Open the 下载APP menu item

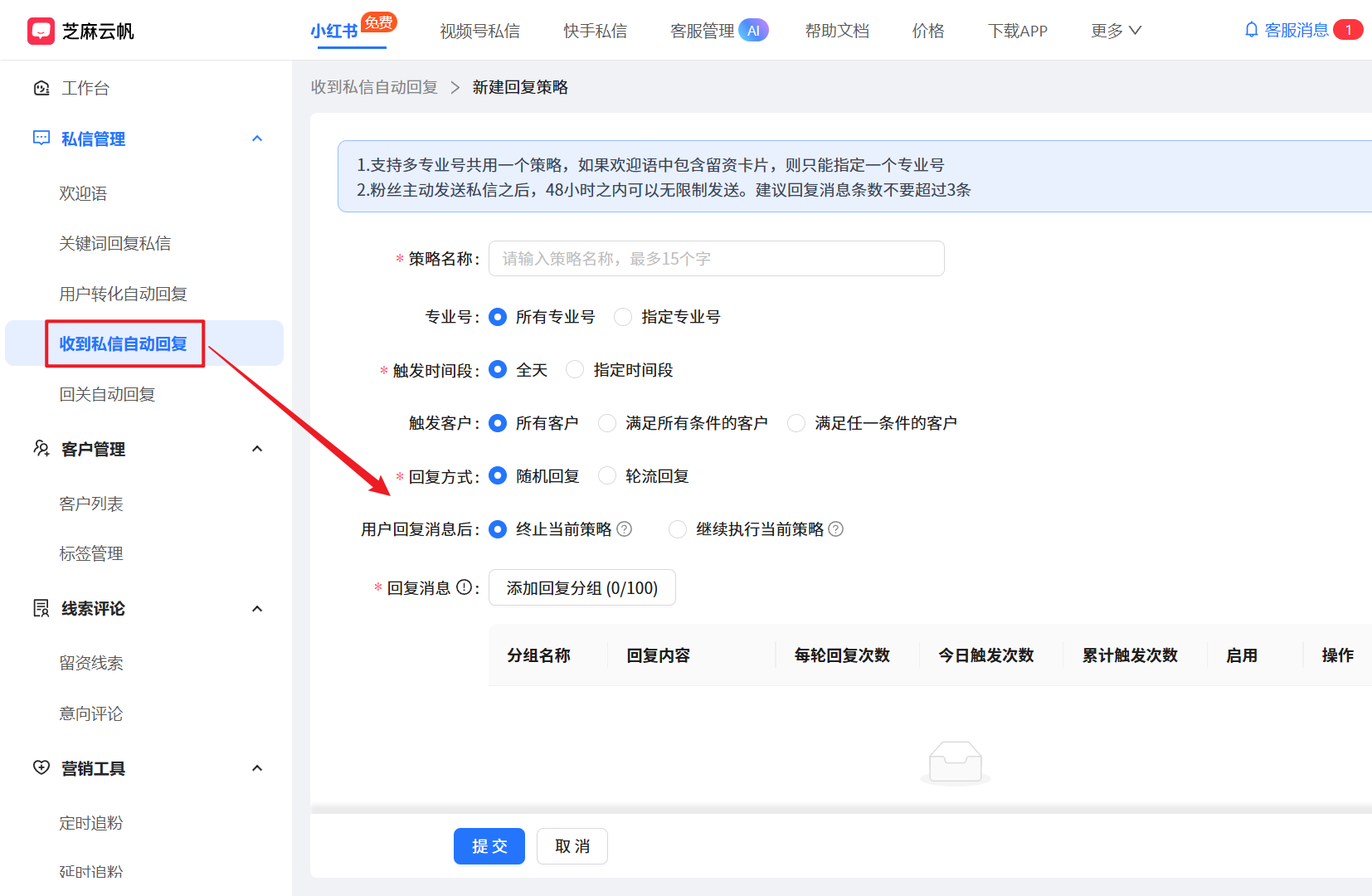click(1018, 31)
